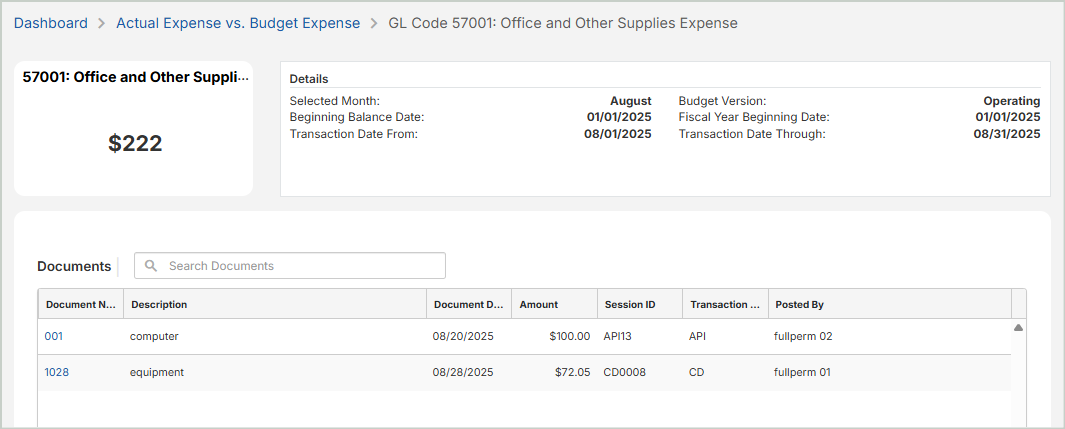1065x429 pixels.
Task: Open document number 1028
Action: [56, 373]
